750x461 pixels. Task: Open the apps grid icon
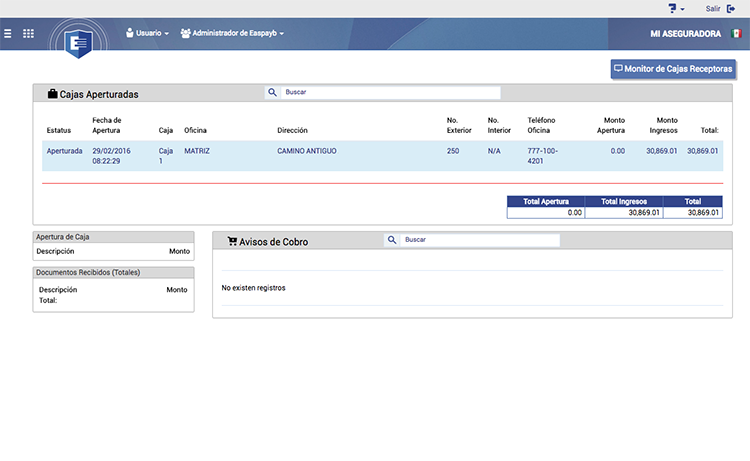tap(28, 33)
